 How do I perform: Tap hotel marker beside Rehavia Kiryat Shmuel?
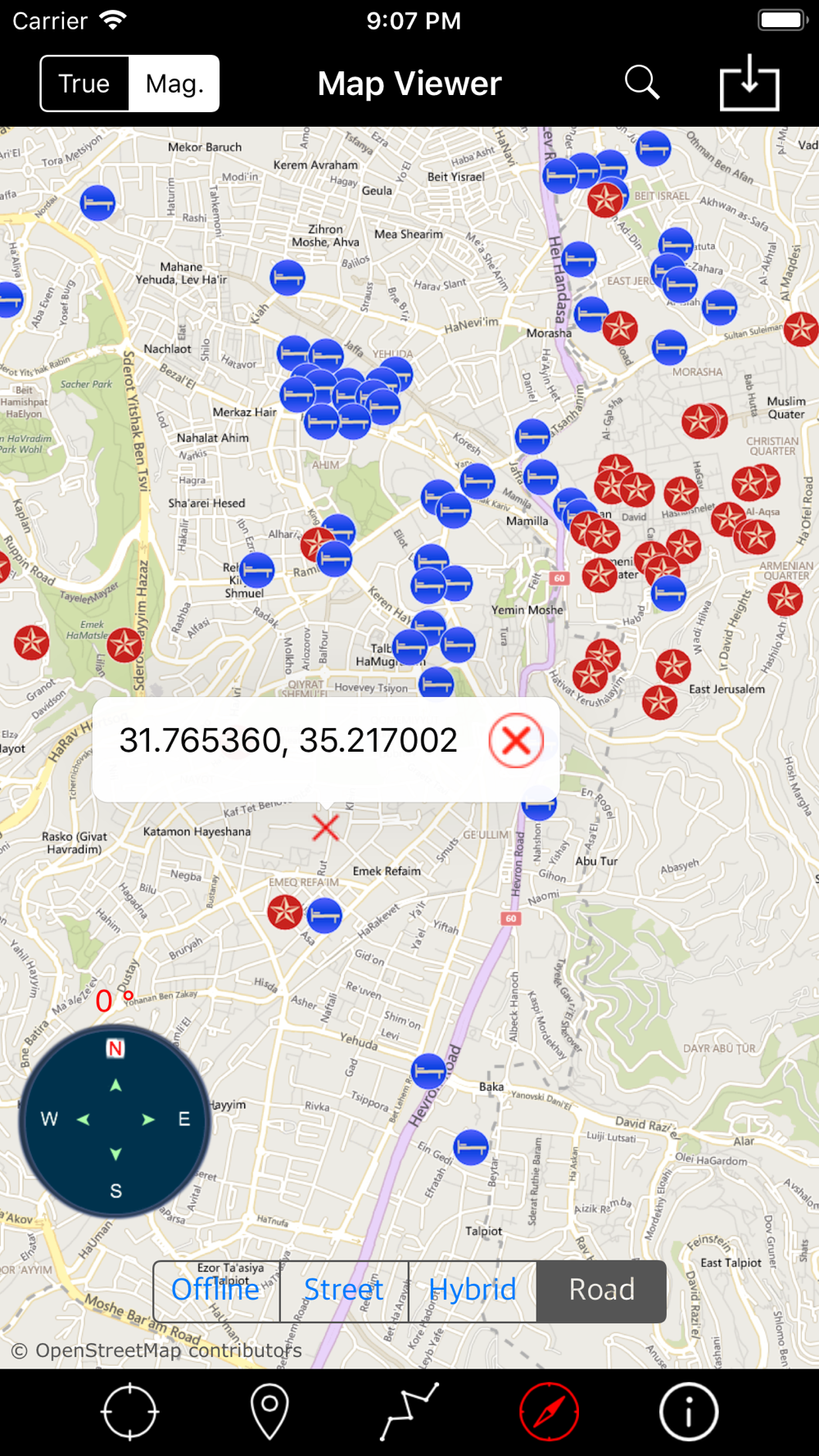[x=256, y=570]
